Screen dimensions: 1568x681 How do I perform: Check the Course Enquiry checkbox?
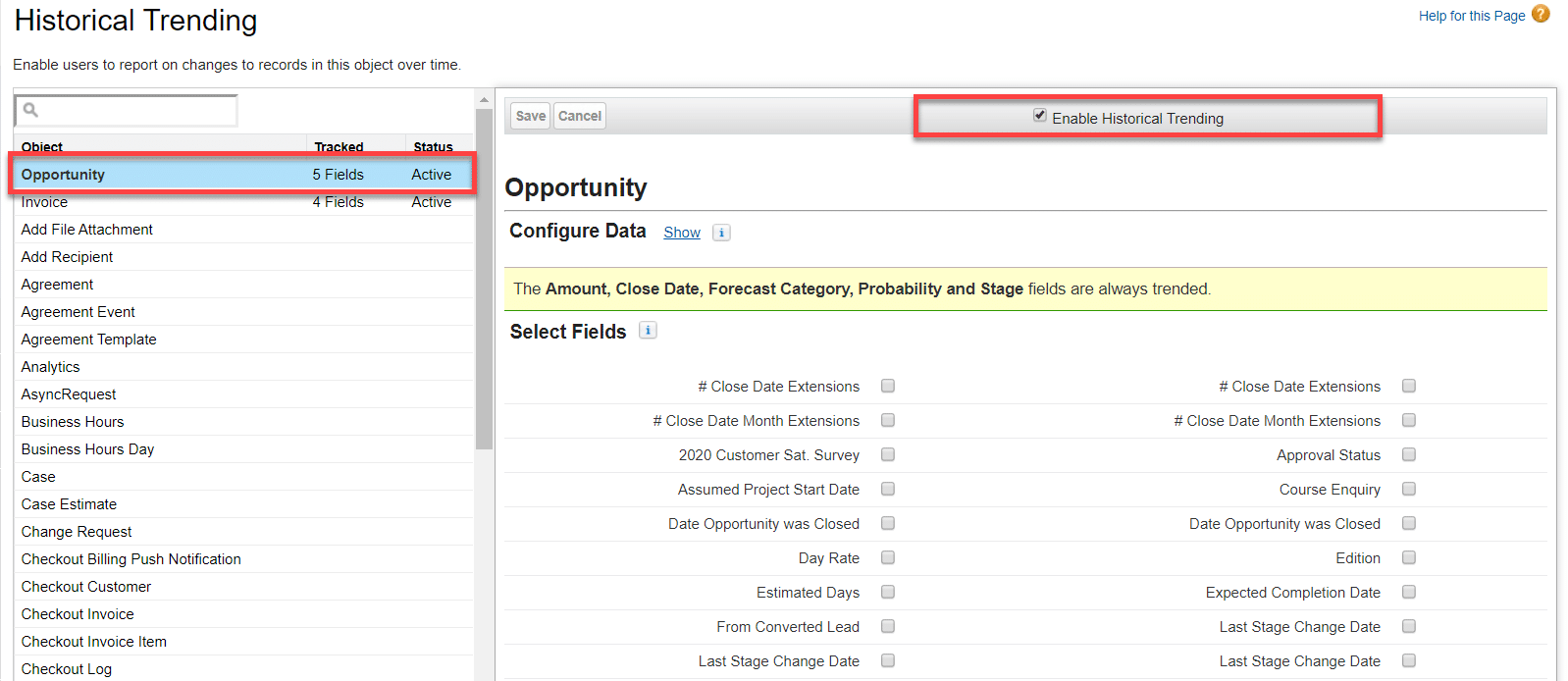point(1409,489)
